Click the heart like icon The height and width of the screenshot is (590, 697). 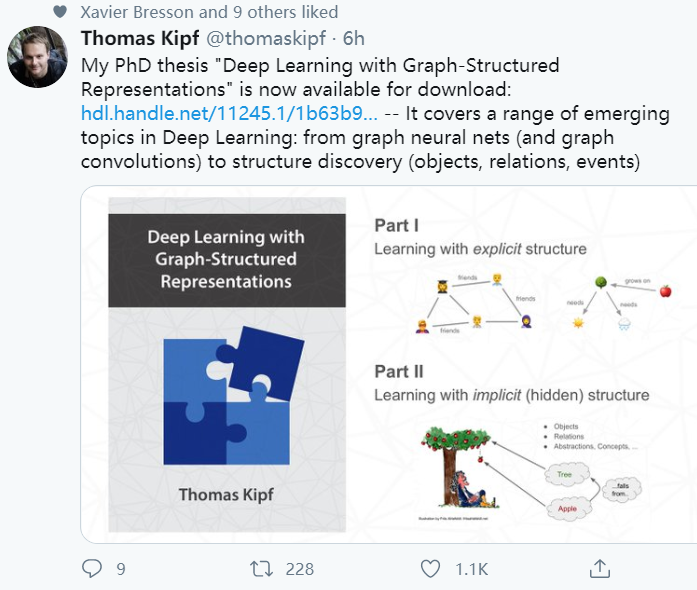[x=430, y=569]
